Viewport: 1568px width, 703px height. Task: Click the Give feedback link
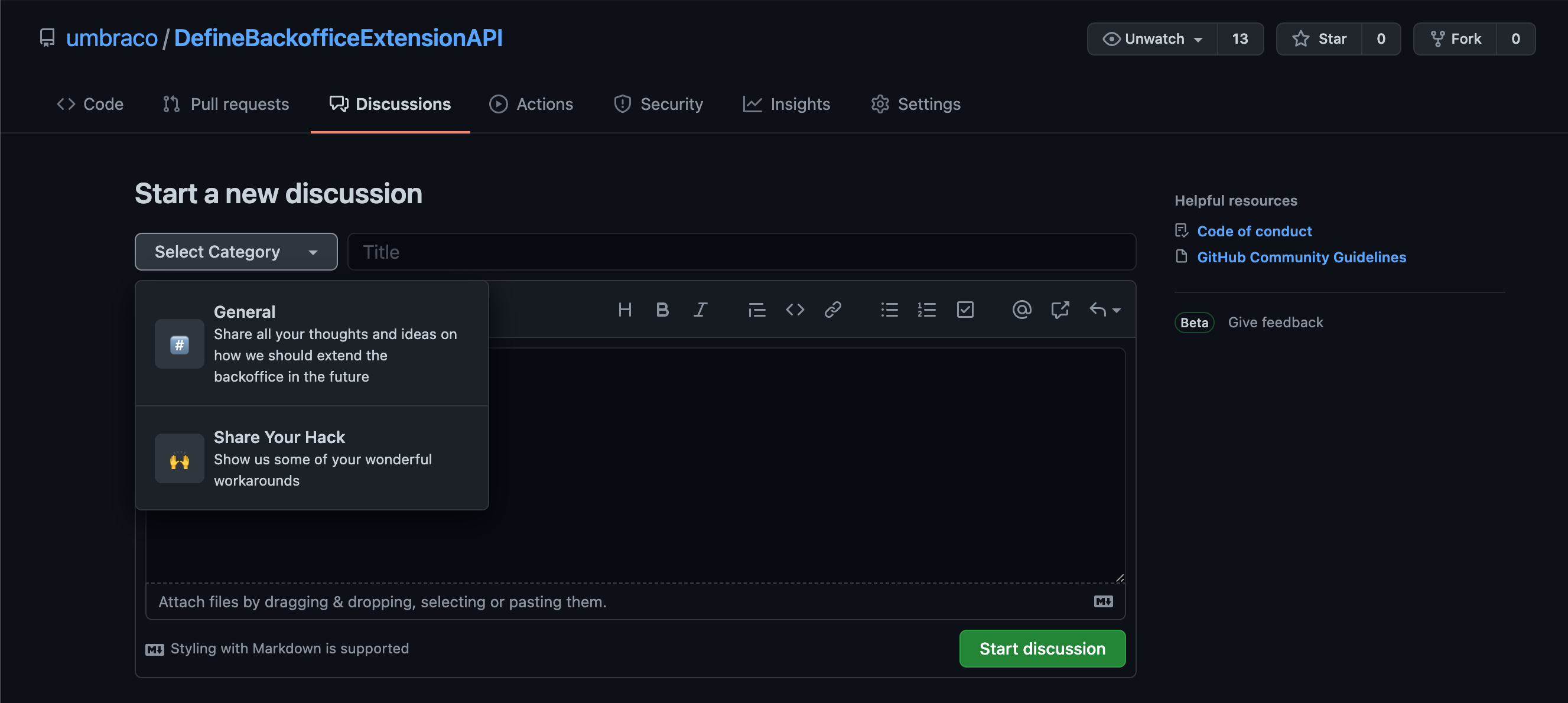[1275, 322]
